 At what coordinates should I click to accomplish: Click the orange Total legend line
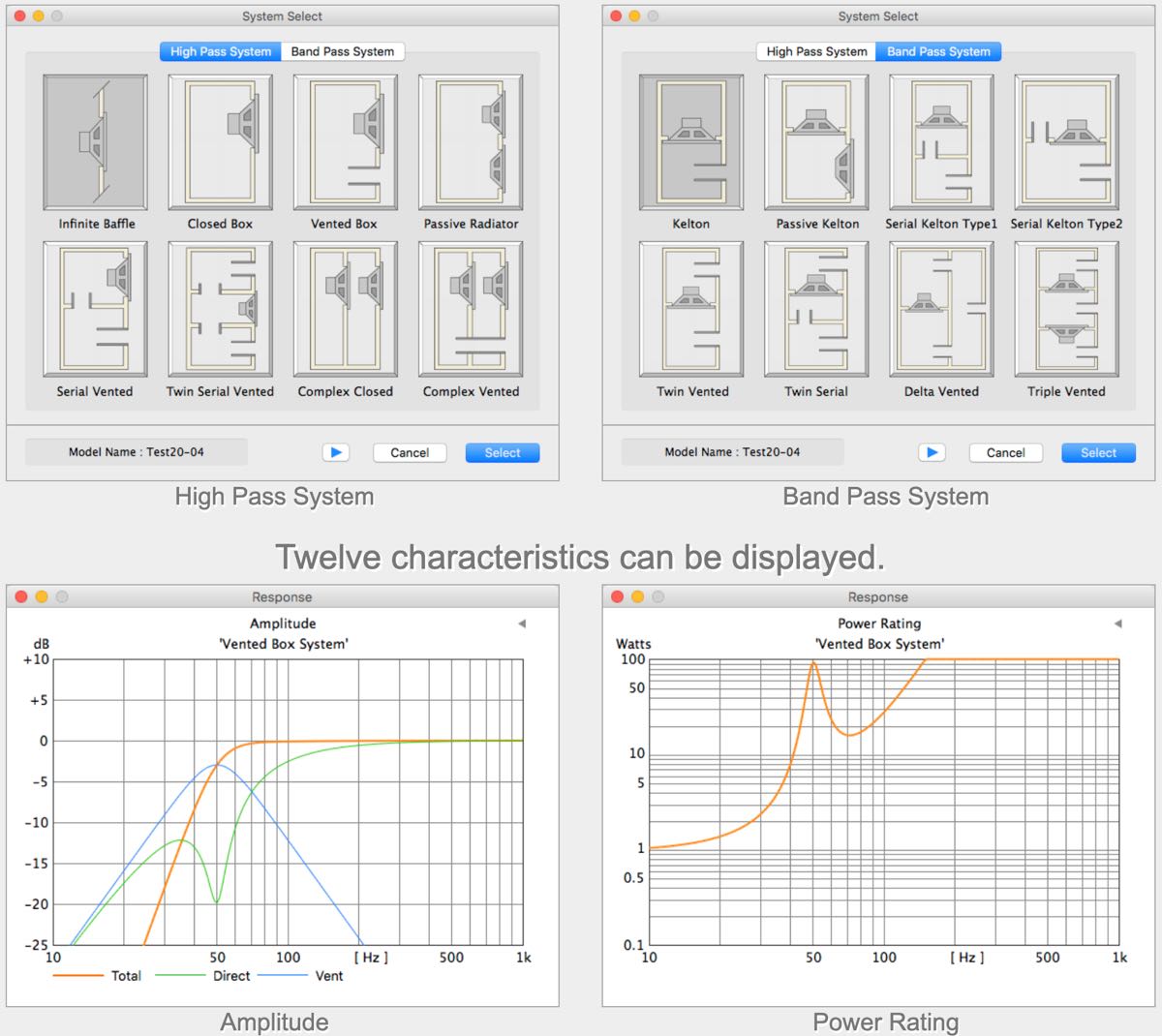78,976
